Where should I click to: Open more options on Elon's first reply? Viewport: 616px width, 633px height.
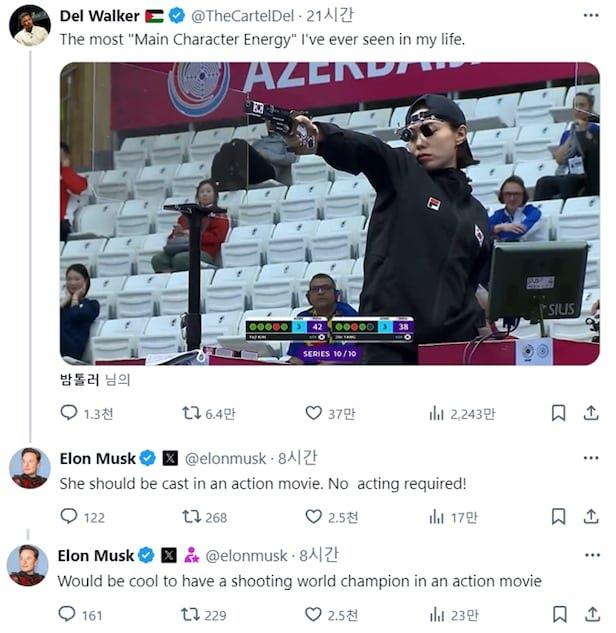590,458
